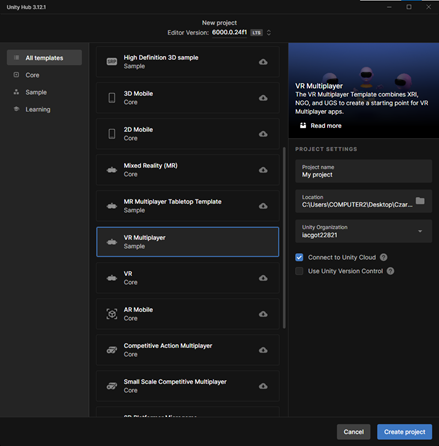439x446 pixels.
Task: Change Editor Version using the version selector arrows
Action: pos(269,33)
